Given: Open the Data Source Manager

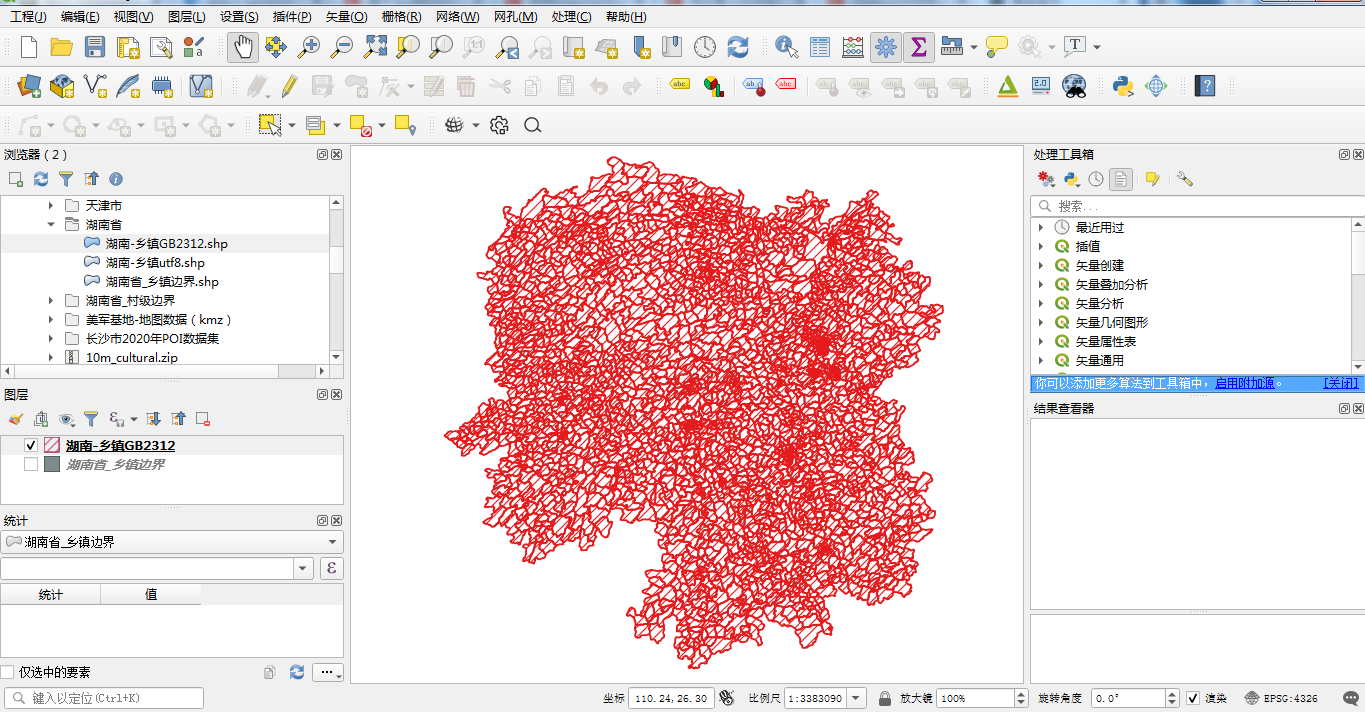Looking at the screenshot, I should click(29, 86).
